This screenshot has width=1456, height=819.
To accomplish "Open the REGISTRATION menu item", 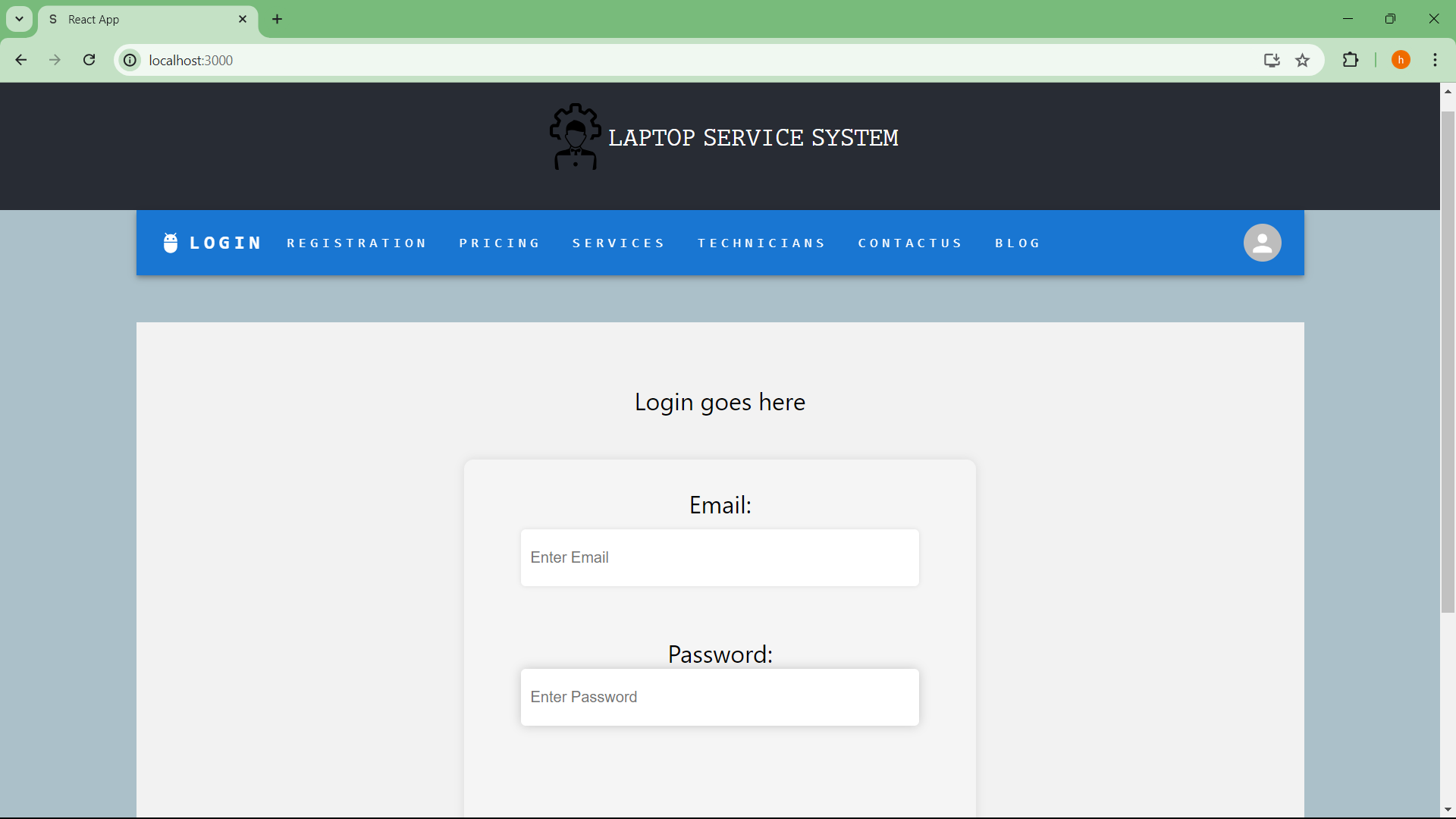I will tap(356, 243).
